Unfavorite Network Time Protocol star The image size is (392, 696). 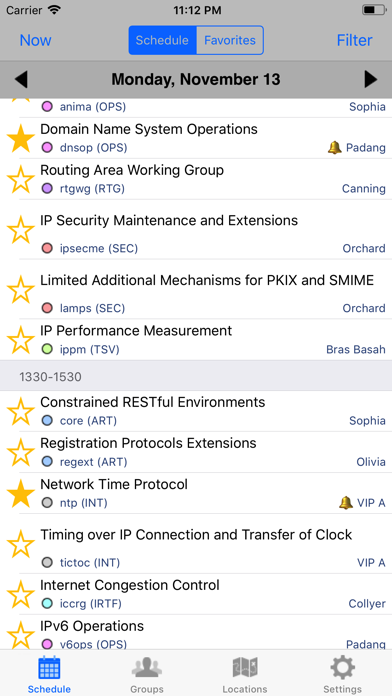(x=21, y=494)
